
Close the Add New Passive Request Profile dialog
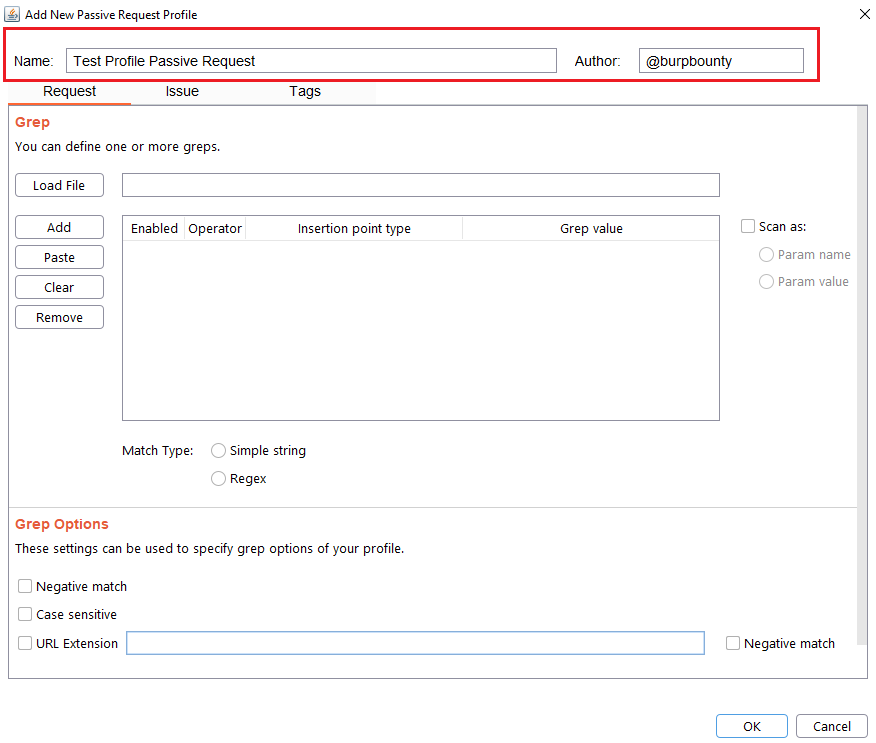(x=864, y=14)
